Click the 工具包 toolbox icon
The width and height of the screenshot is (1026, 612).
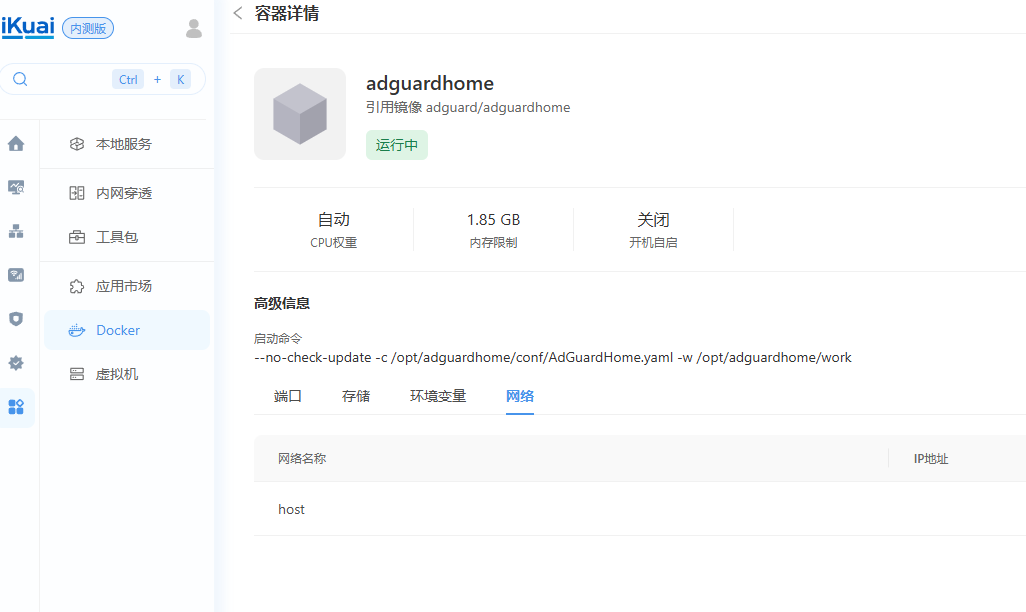click(77, 237)
